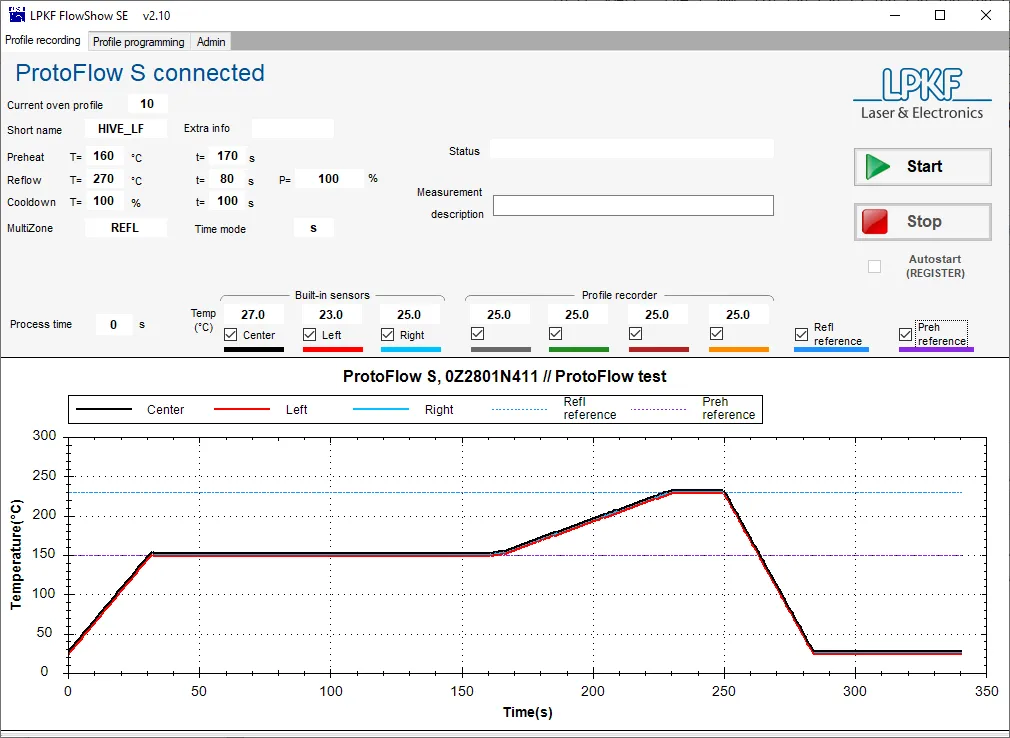The image size is (1010, 738).
Task: Open the Profile programming tab
Action: click(138, 42)
